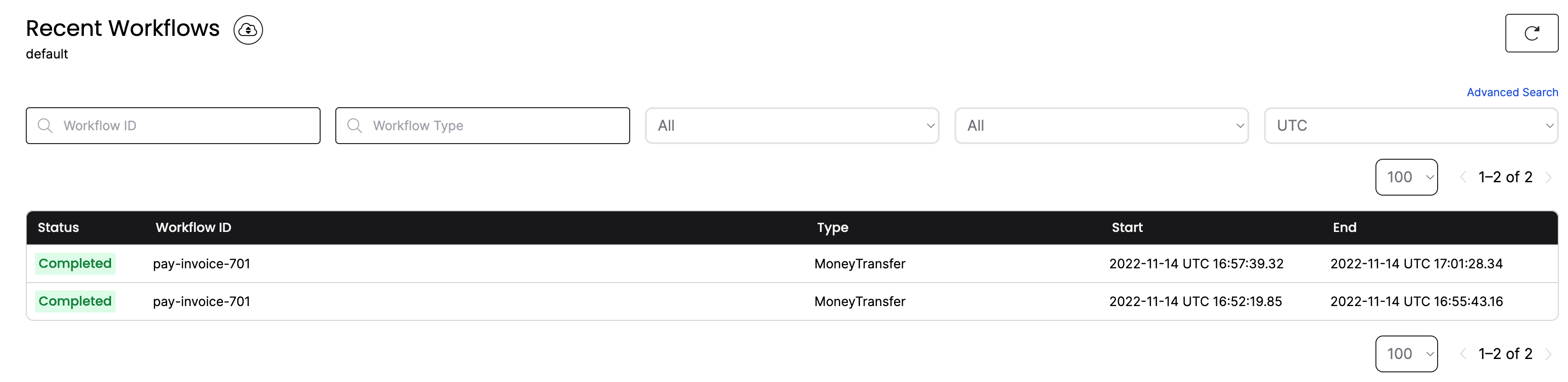
Task: Expand the UTC timezone dropdown
Action: [1410, 126]
